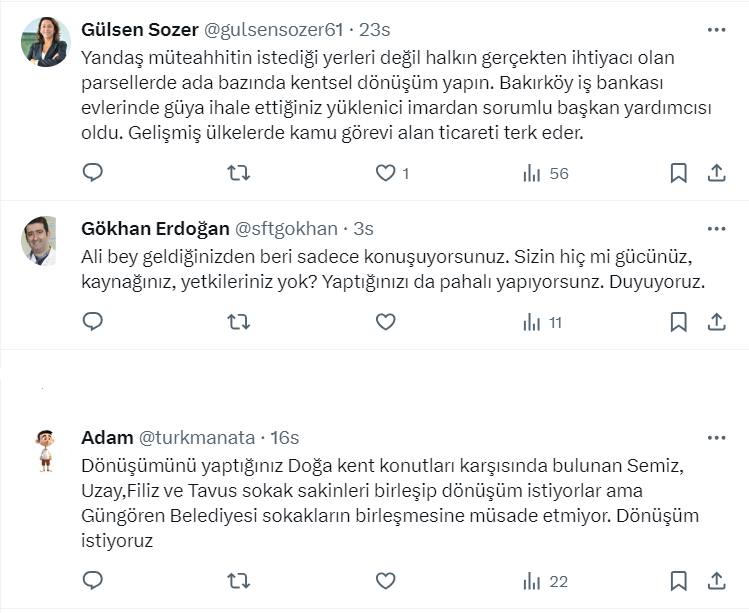Retweet Gülsen Sozer's post
The width and height of the screenshot is (749, 613).
239,173
